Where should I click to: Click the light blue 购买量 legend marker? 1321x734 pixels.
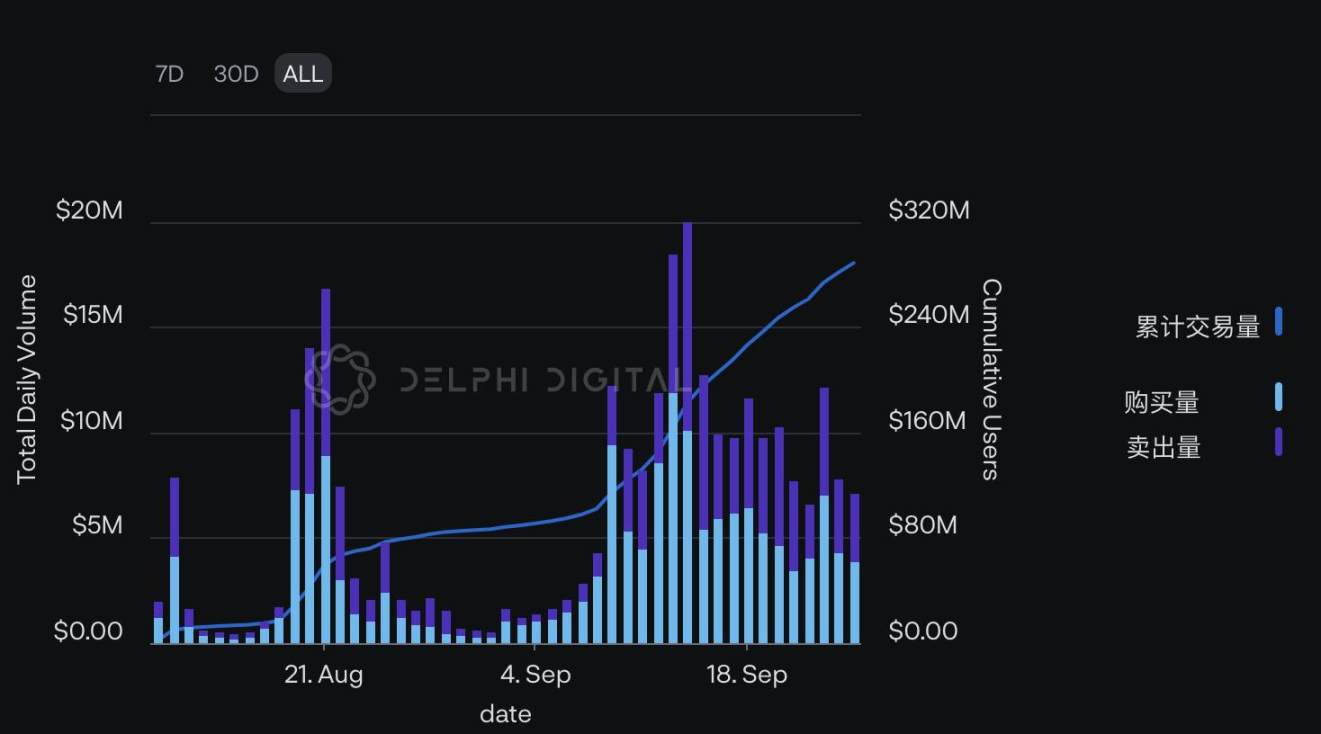pyautogui.click(x=1278, y=397)
